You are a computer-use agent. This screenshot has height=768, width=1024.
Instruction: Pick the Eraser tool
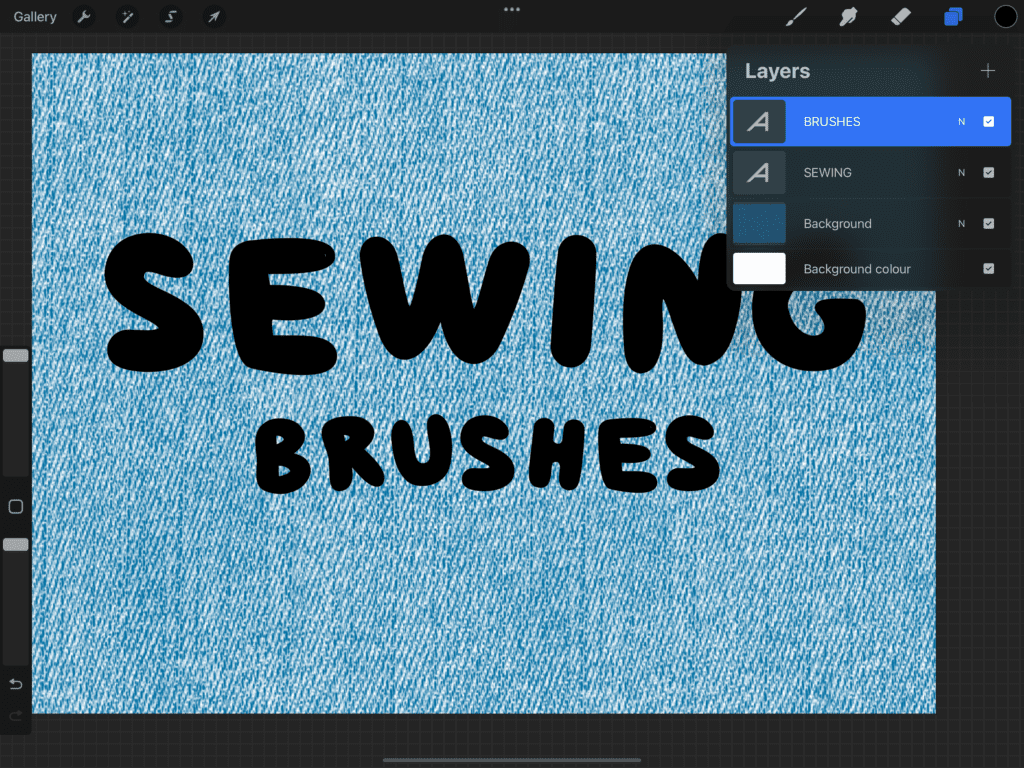(x=901, y=17)
